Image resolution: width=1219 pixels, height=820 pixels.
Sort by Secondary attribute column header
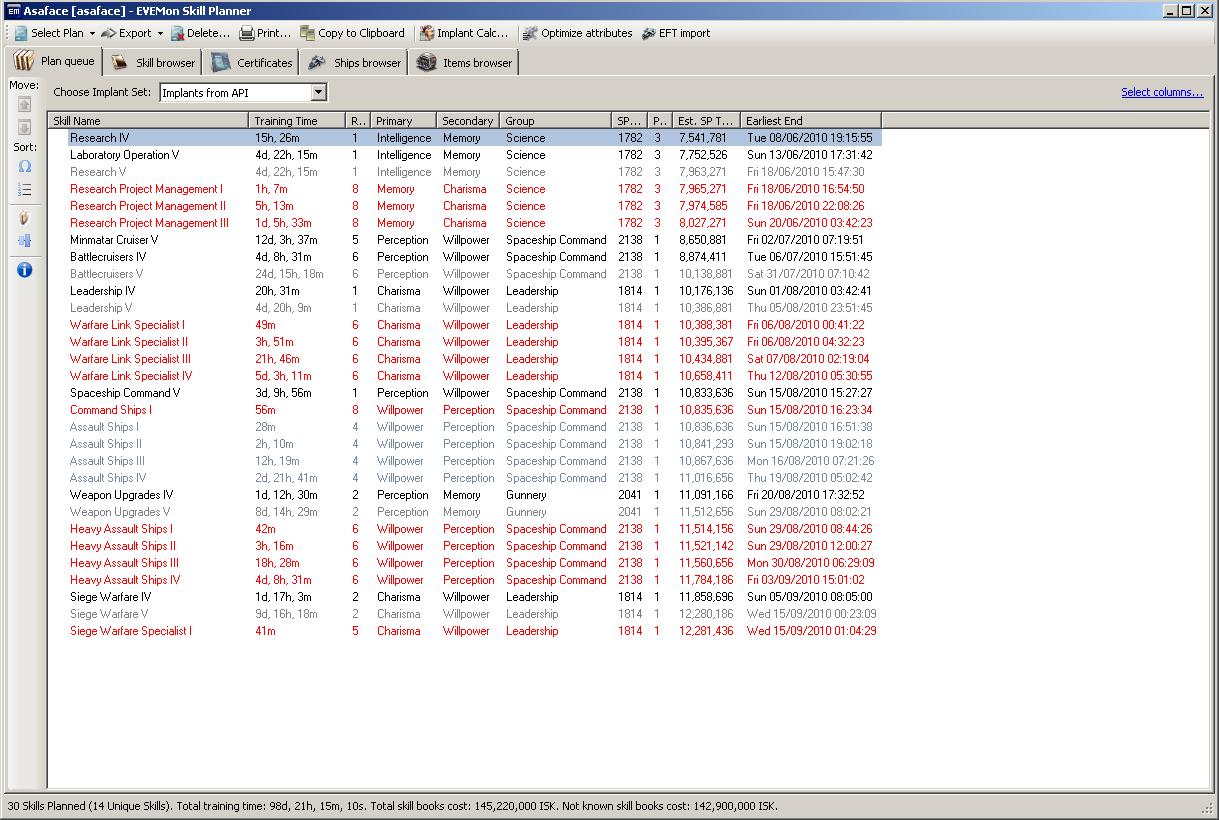469,120
